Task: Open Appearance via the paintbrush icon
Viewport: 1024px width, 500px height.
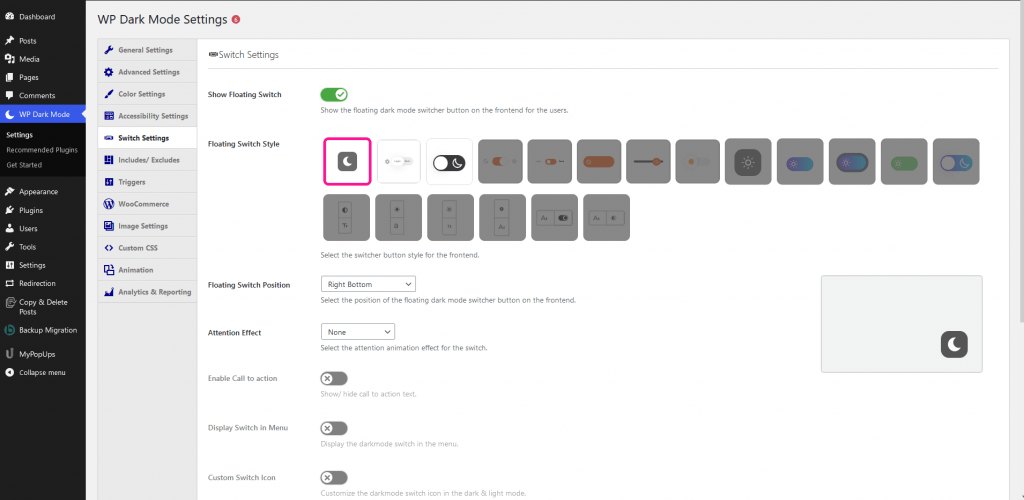Action: [x=9, y=192]
